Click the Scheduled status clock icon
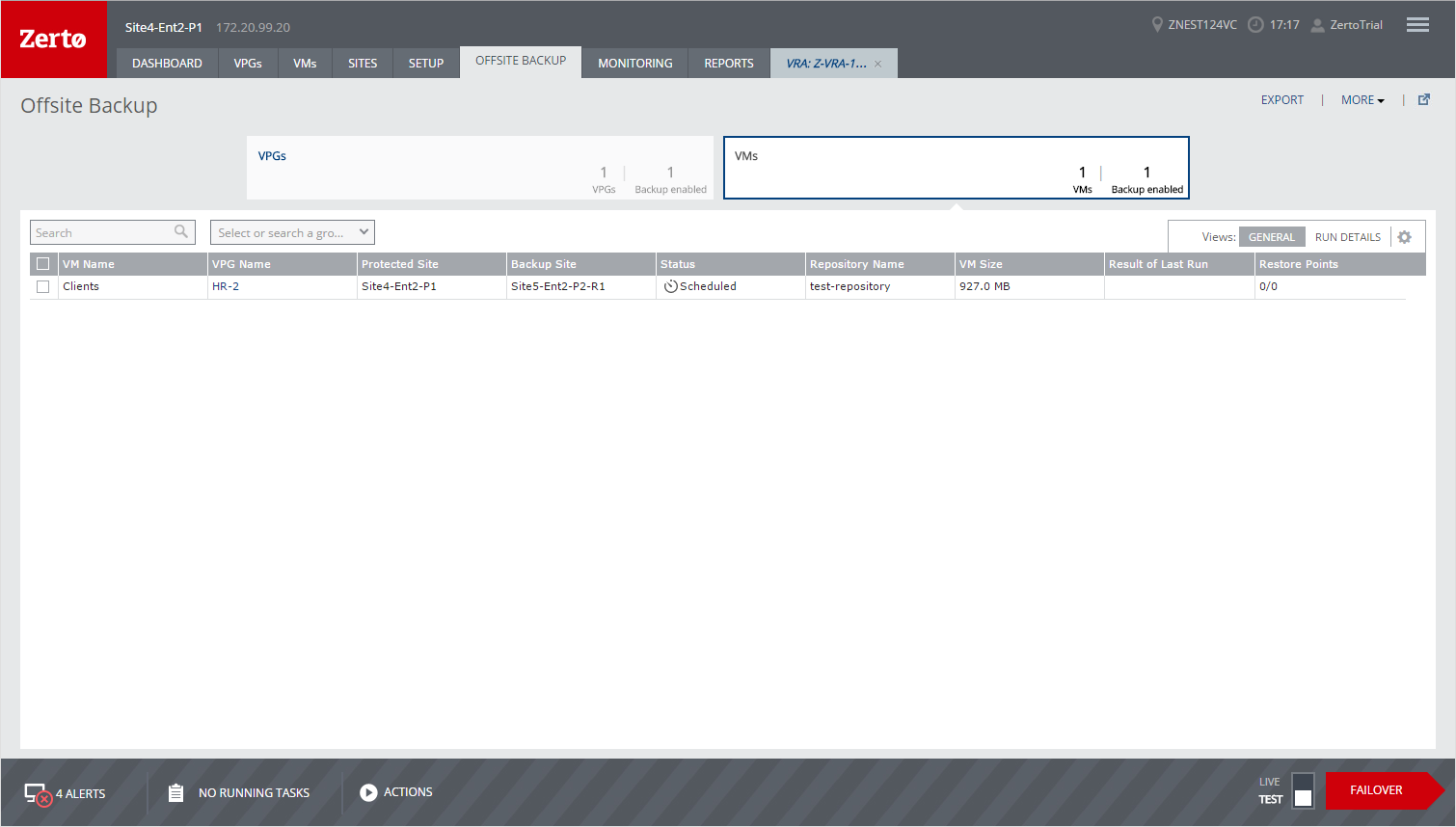 pyautogui.click(x=671, y=286)
